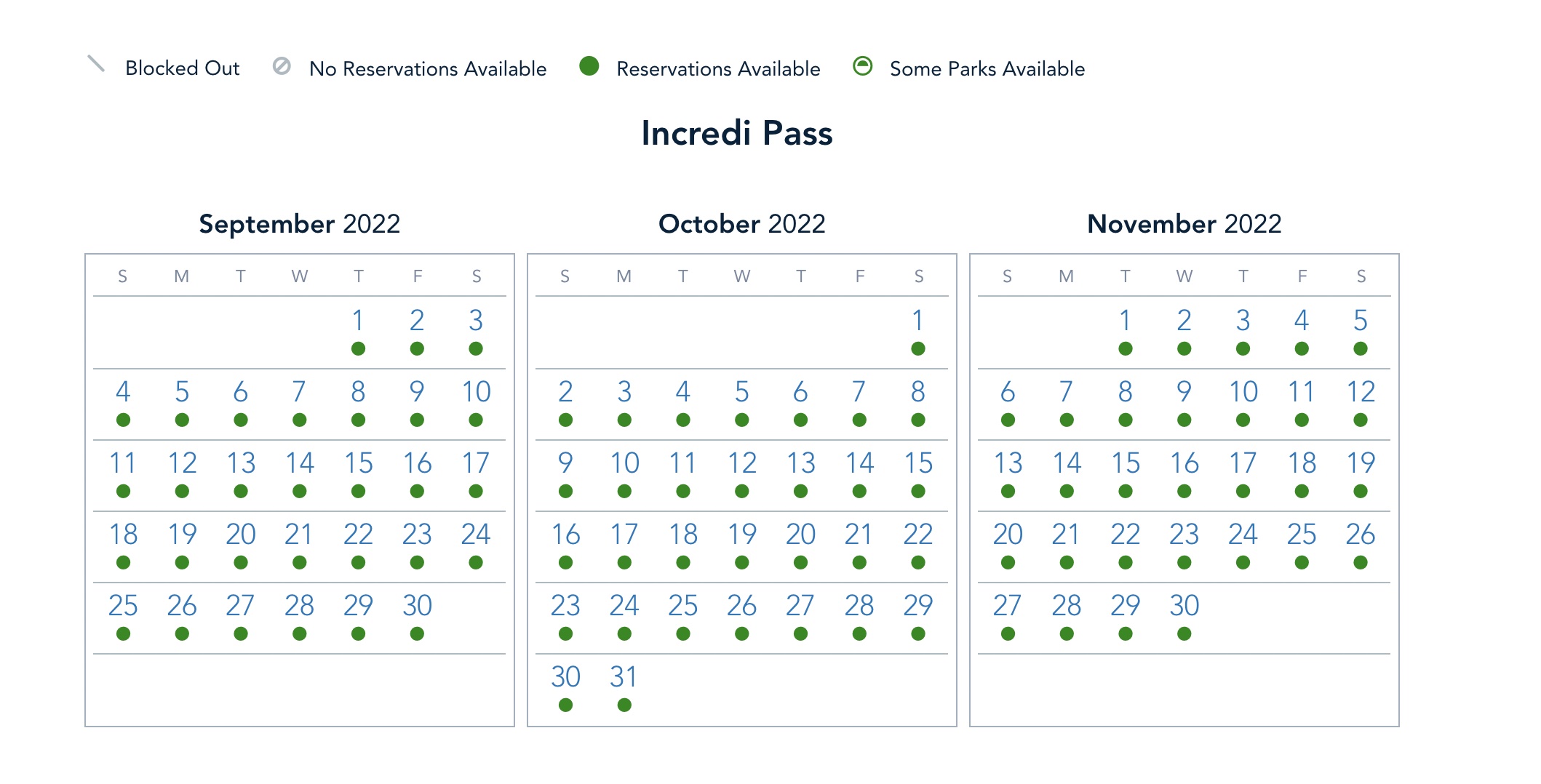The height and width of the screenshot is (784, 1541).
Task: Click the No Reservations Available legend icon
Action: 282,66
